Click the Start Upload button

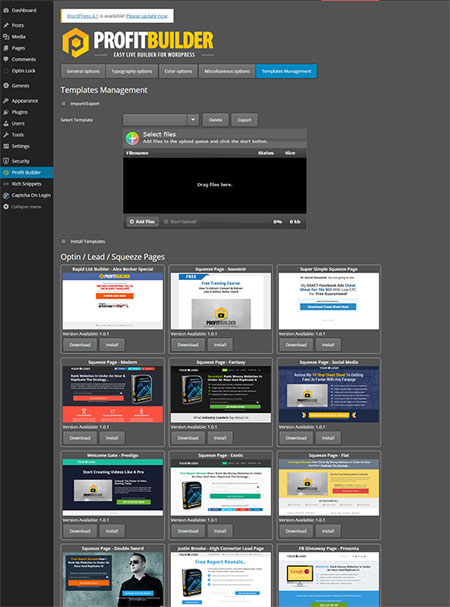[x=180, y=222]
